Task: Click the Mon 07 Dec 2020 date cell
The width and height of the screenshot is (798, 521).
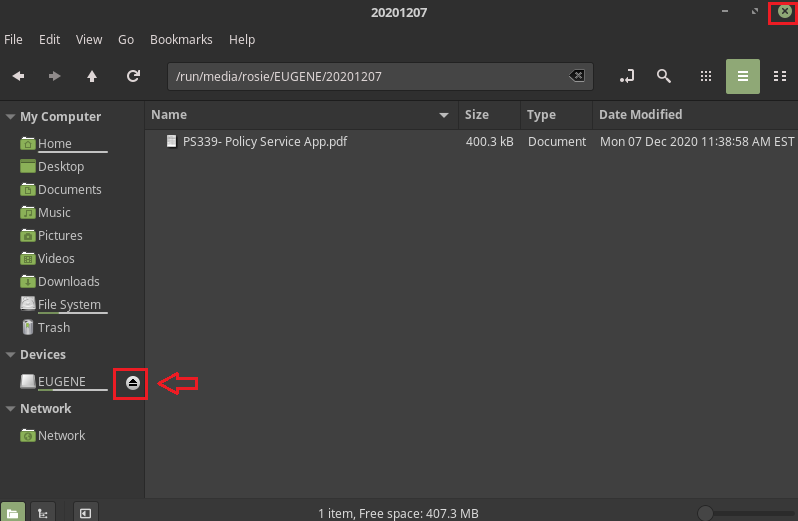Action: tap(697, 141)
